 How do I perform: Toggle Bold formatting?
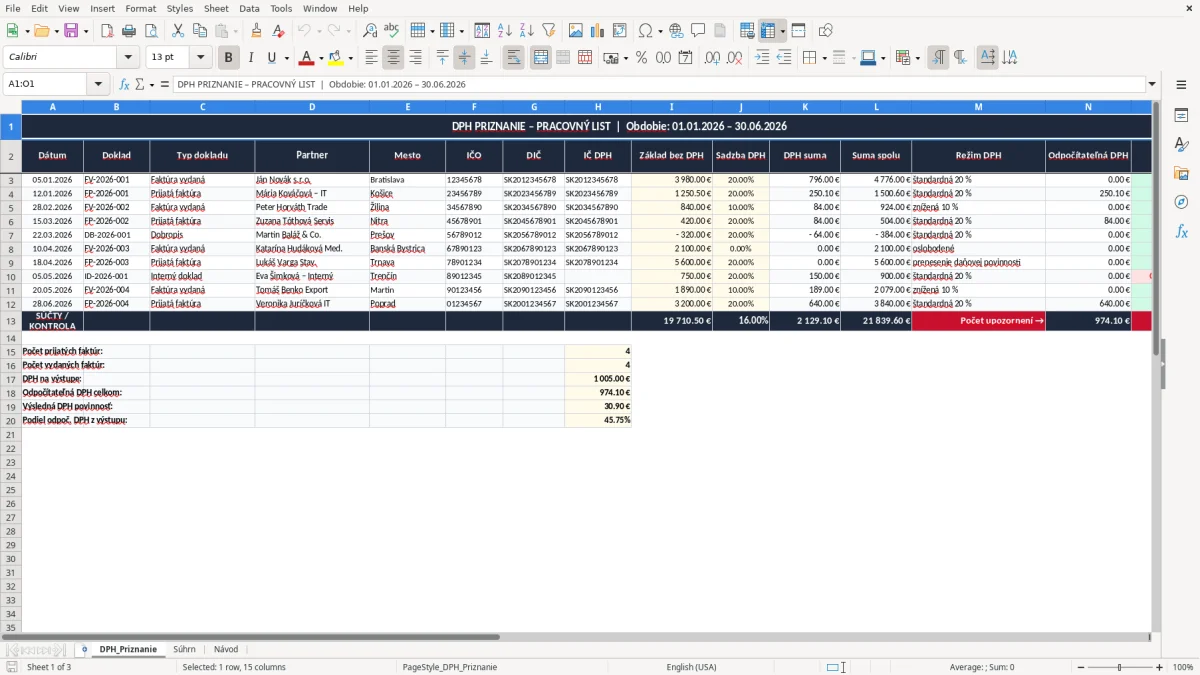pos(228,58)
